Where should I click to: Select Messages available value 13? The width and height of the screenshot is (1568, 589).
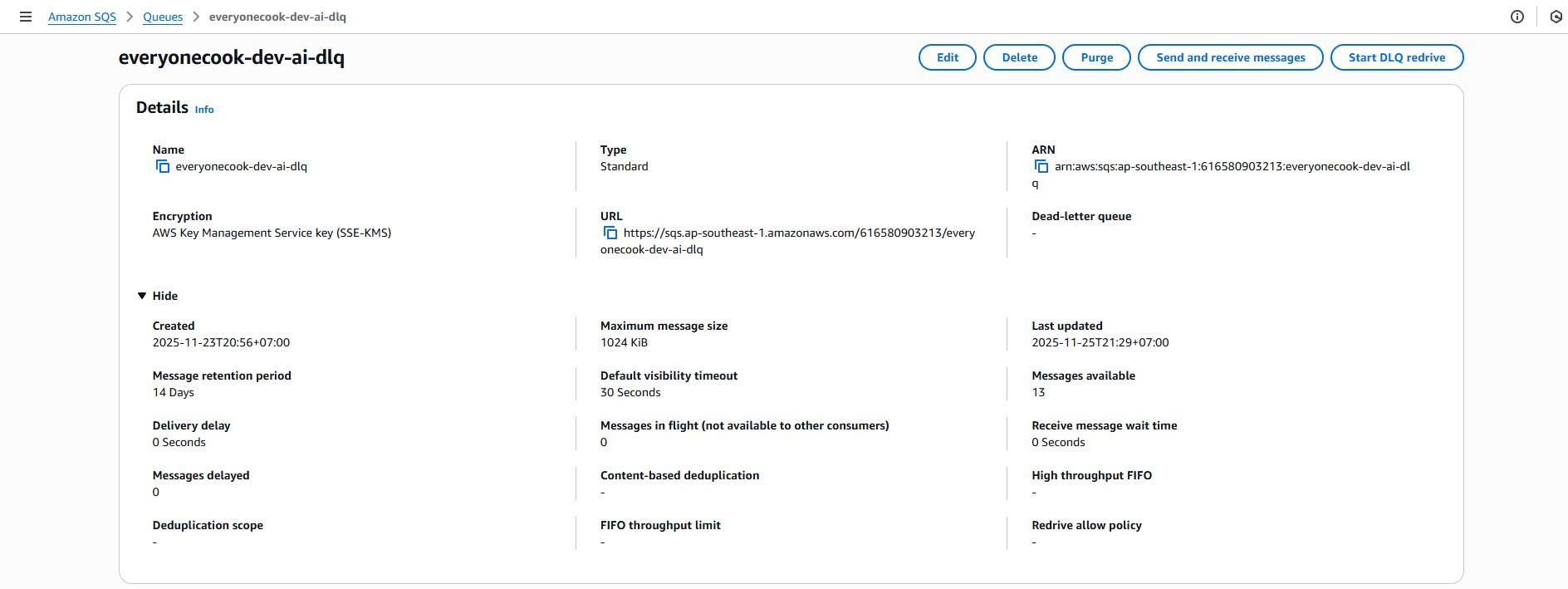tap(1038, 392)
